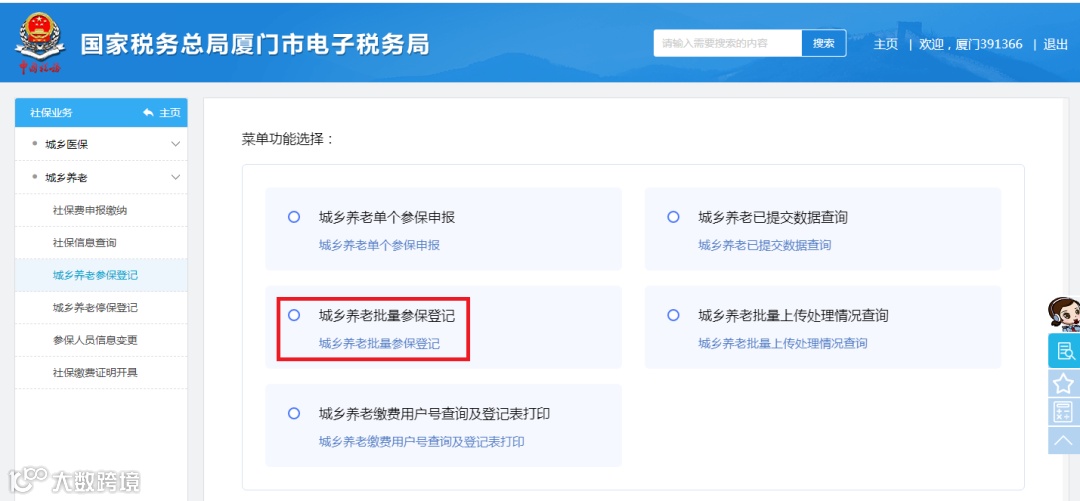Click 主页 link in top header
1080x501 pixels.
886,44
